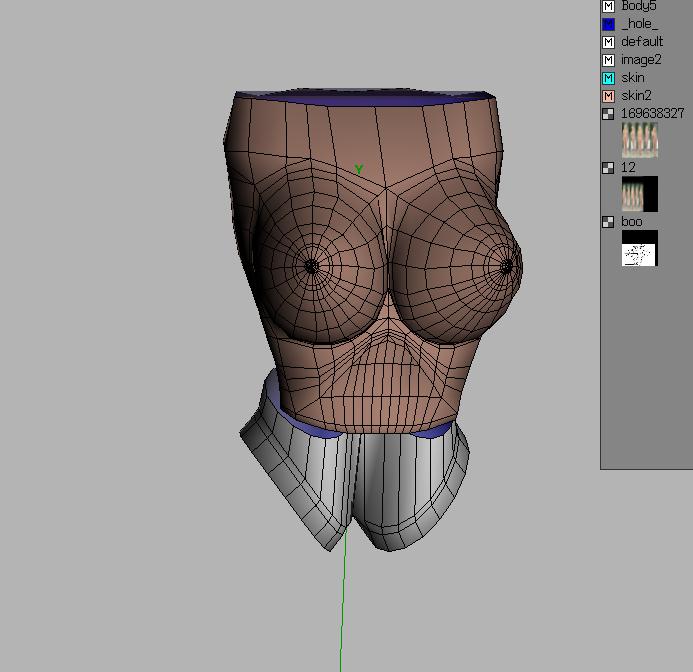The width and height of the screenshot is (693, 672).
Task: Select the Body5 label in outliner
Action: click(638, 6)
